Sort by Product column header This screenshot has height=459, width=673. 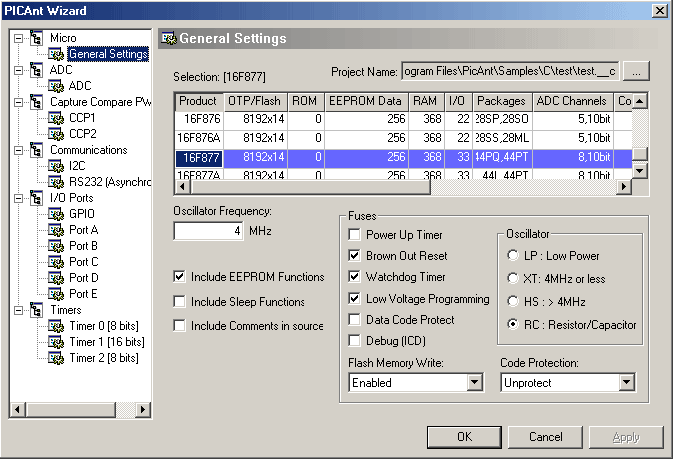pos(198,101)
